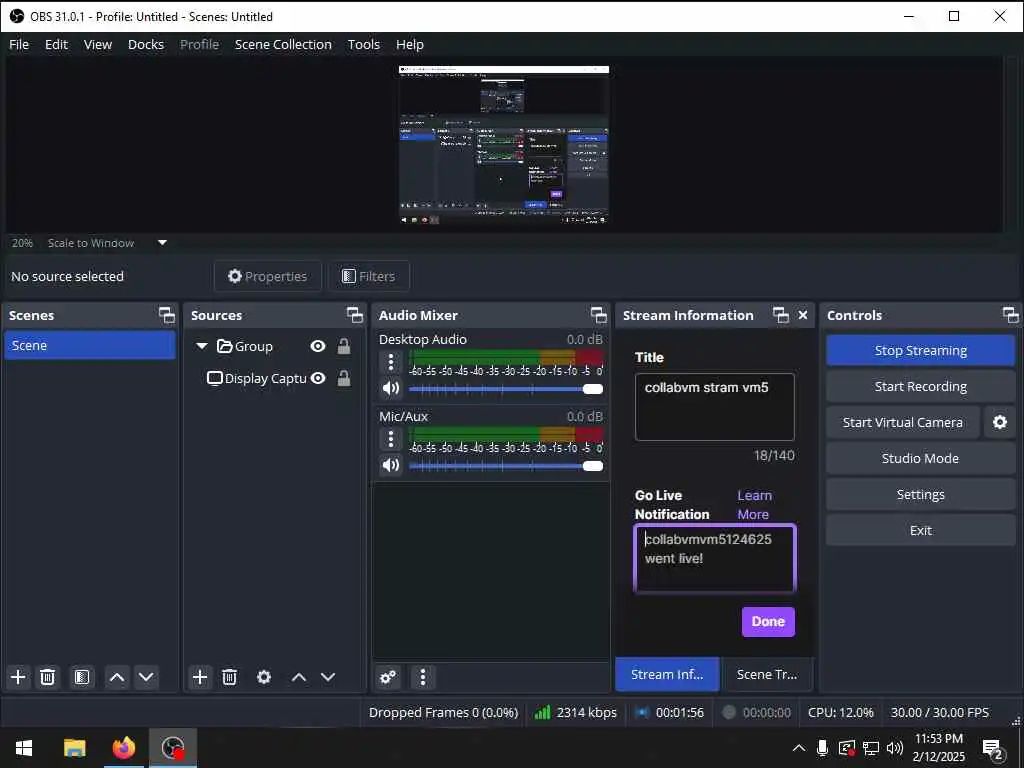1024x768 pixels.
Task: Open File Explorer from taskbar
Action: coord(74,748)
